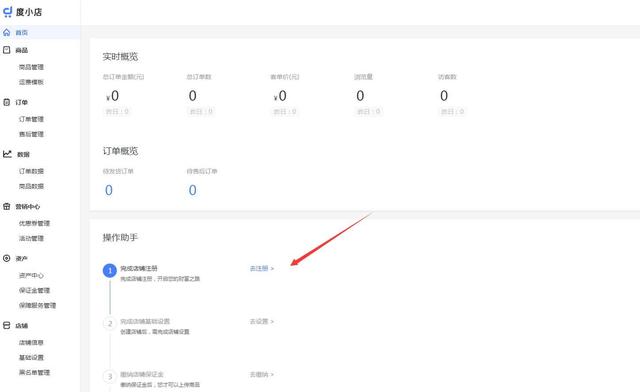The width and height of the screenshot is (640, 392).
Task: Open 优惠券管理 in the sidebar
Action: pos(34,223)
